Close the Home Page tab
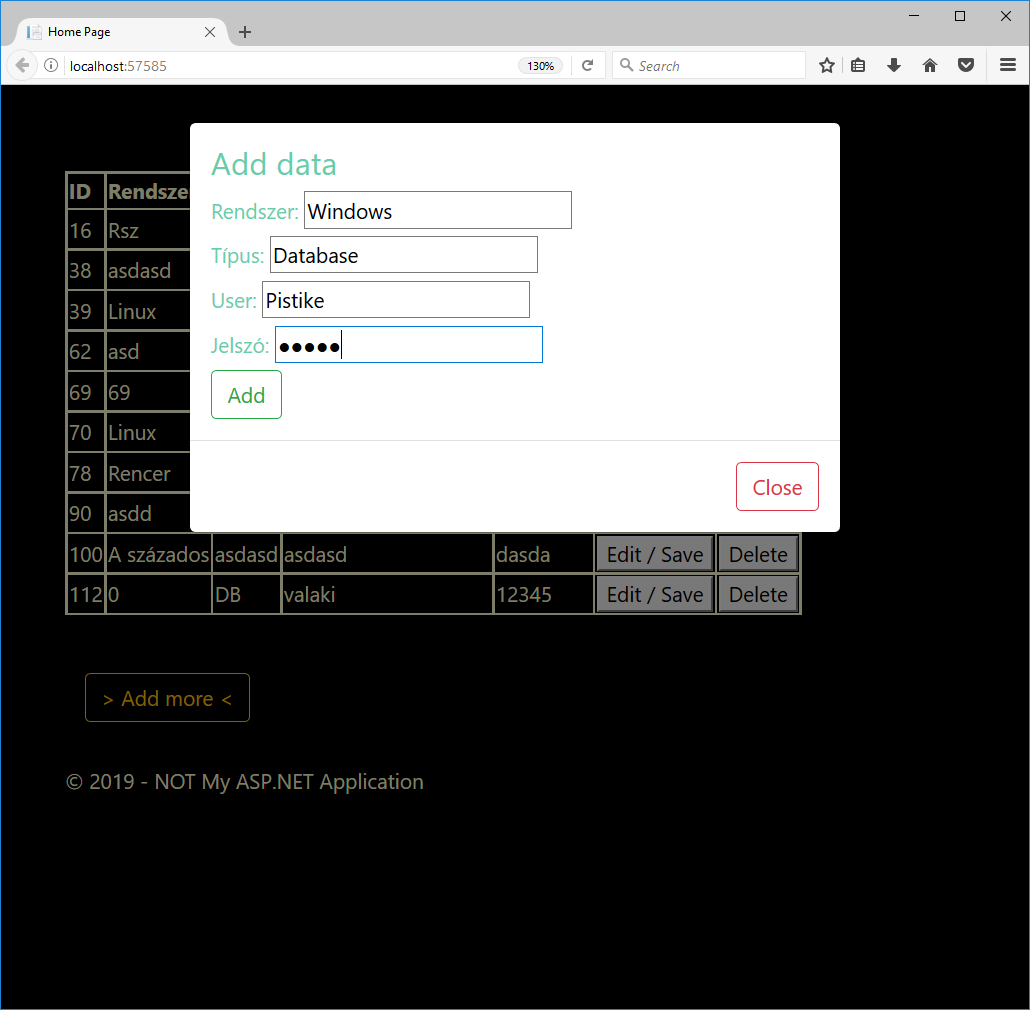1030x1010 pixels. pyautogui.click(x=210, y=32)
